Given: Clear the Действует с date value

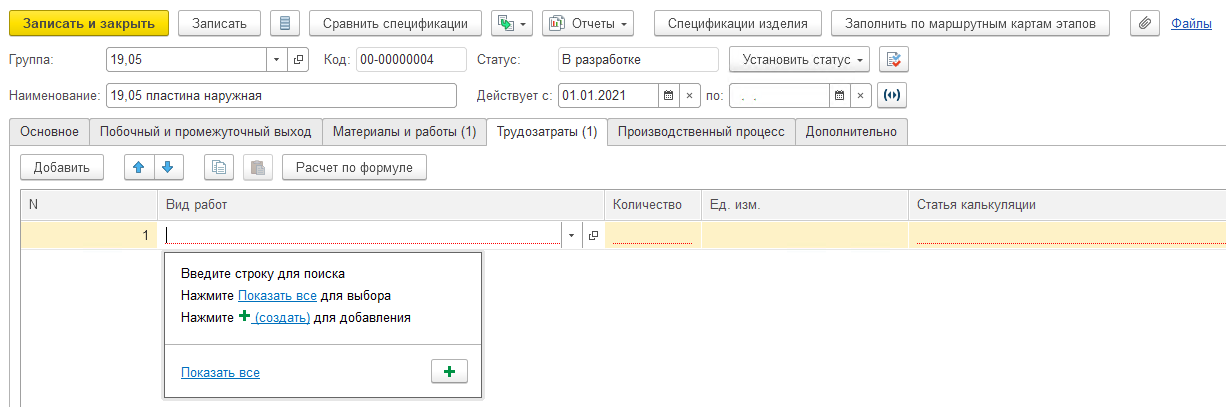Looking at the screenshot, I should coord(688,96).
